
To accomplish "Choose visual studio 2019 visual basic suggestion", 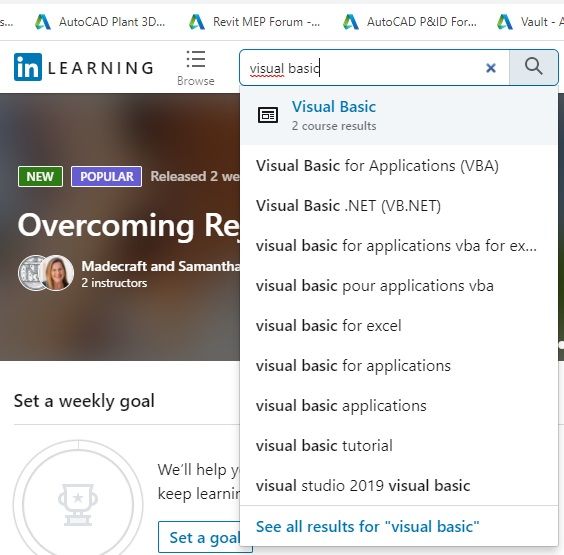I will [x=399, y=486].
